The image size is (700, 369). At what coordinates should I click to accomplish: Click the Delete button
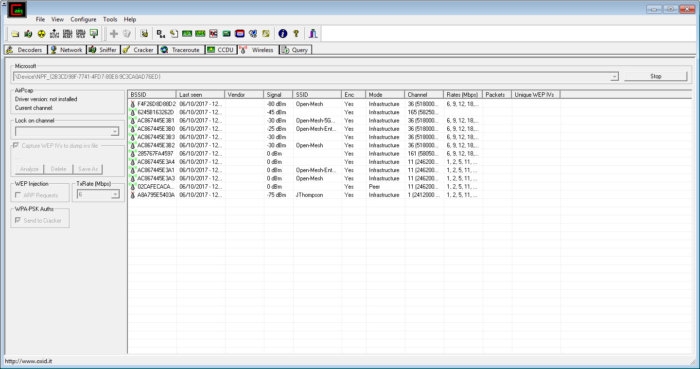(58, 169)
